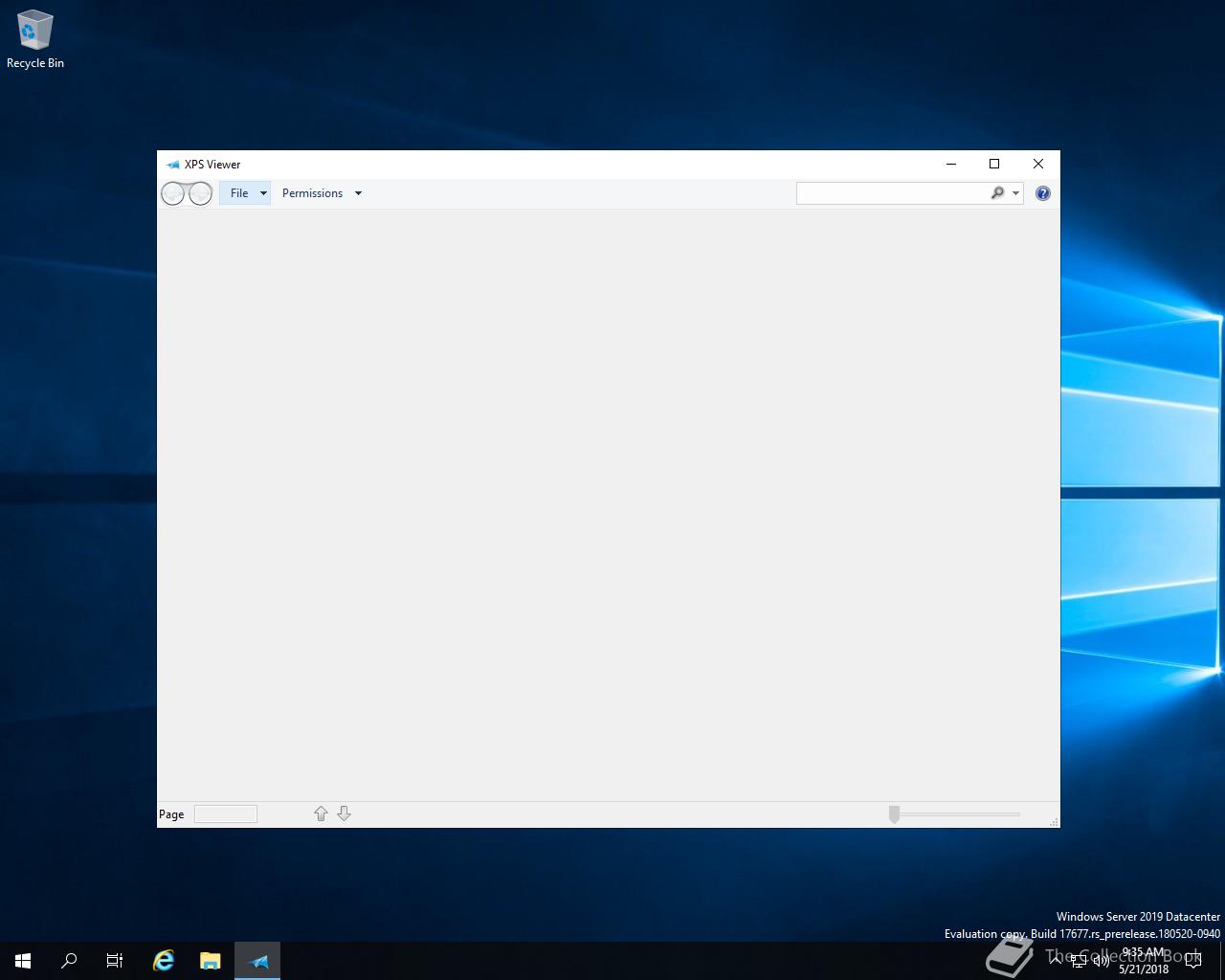Click the forward navigation arrow in XPS Viewer
The height and width of the screenshot is (980, 1225).
click(200, 194)
